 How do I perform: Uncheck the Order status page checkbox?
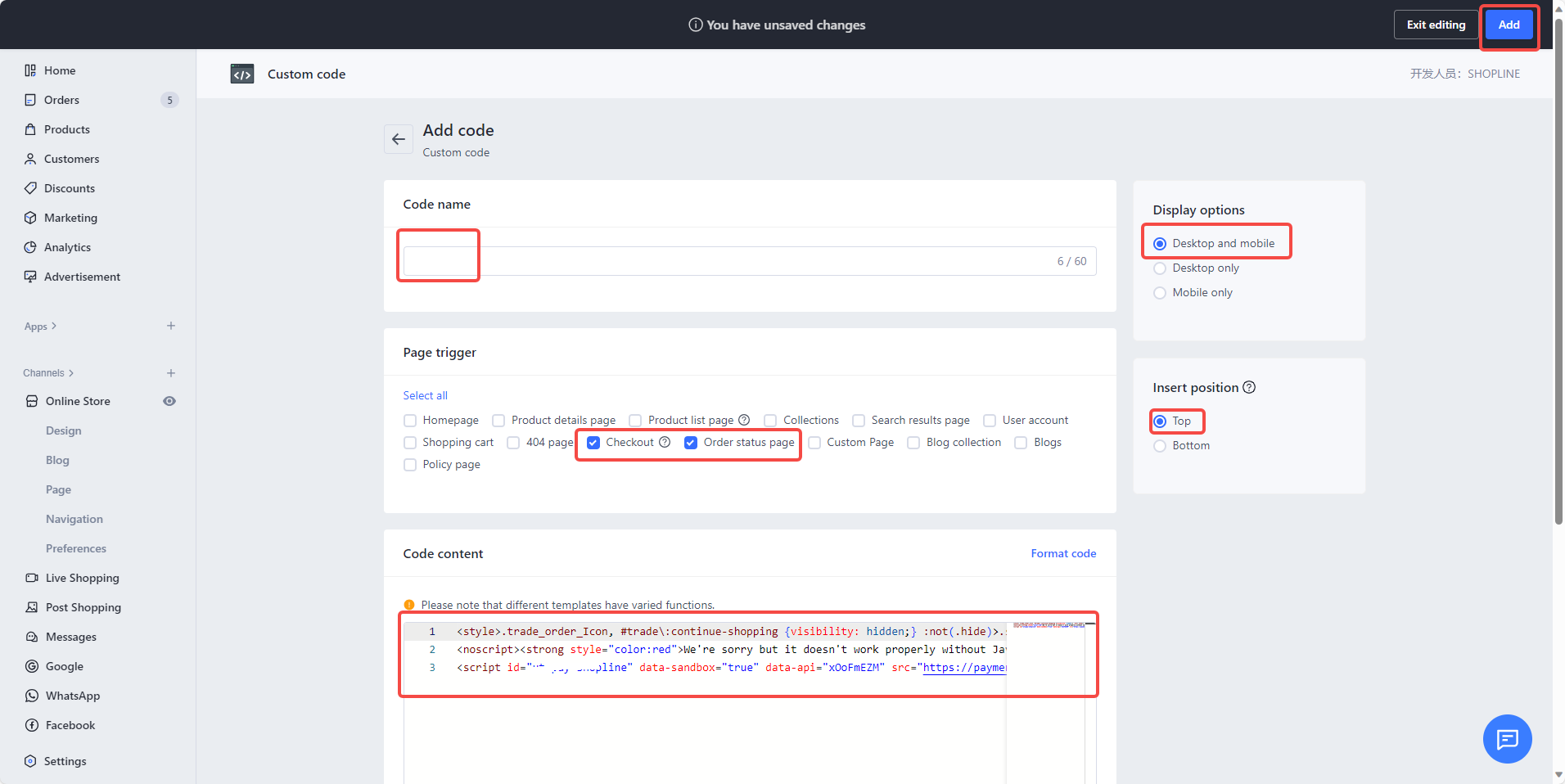point(691,443)
